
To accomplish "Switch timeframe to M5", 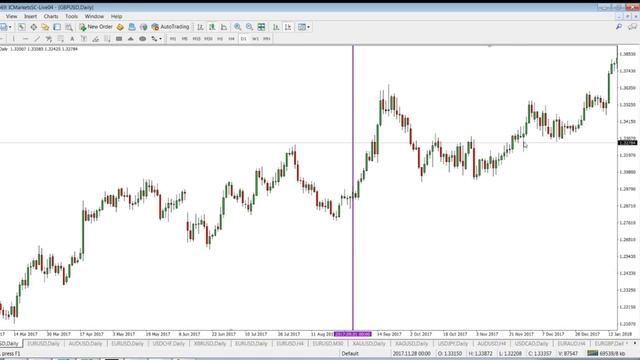I will pyautogui.click(x=184, y=39).
